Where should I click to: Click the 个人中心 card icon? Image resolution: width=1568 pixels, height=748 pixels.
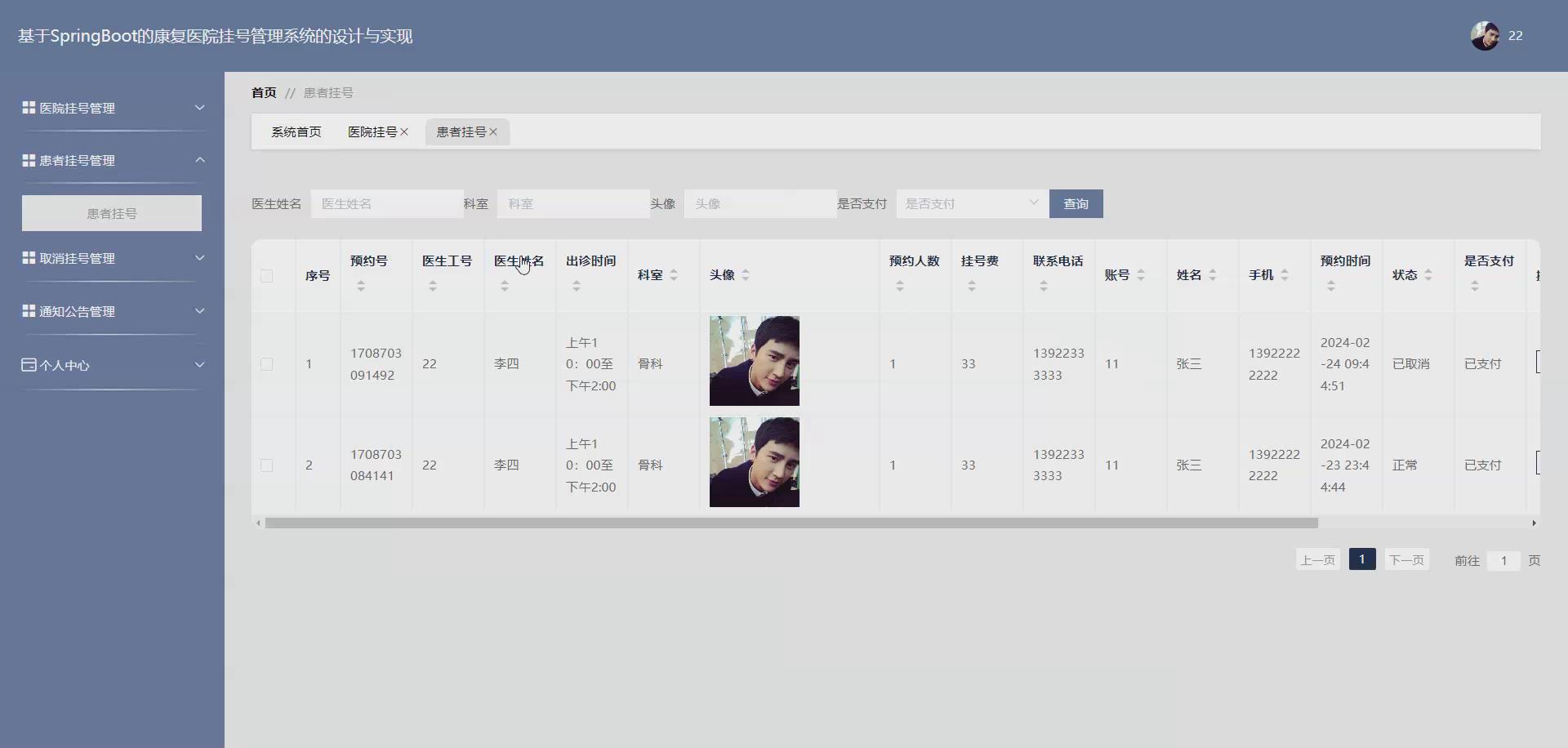coord(29,365)
